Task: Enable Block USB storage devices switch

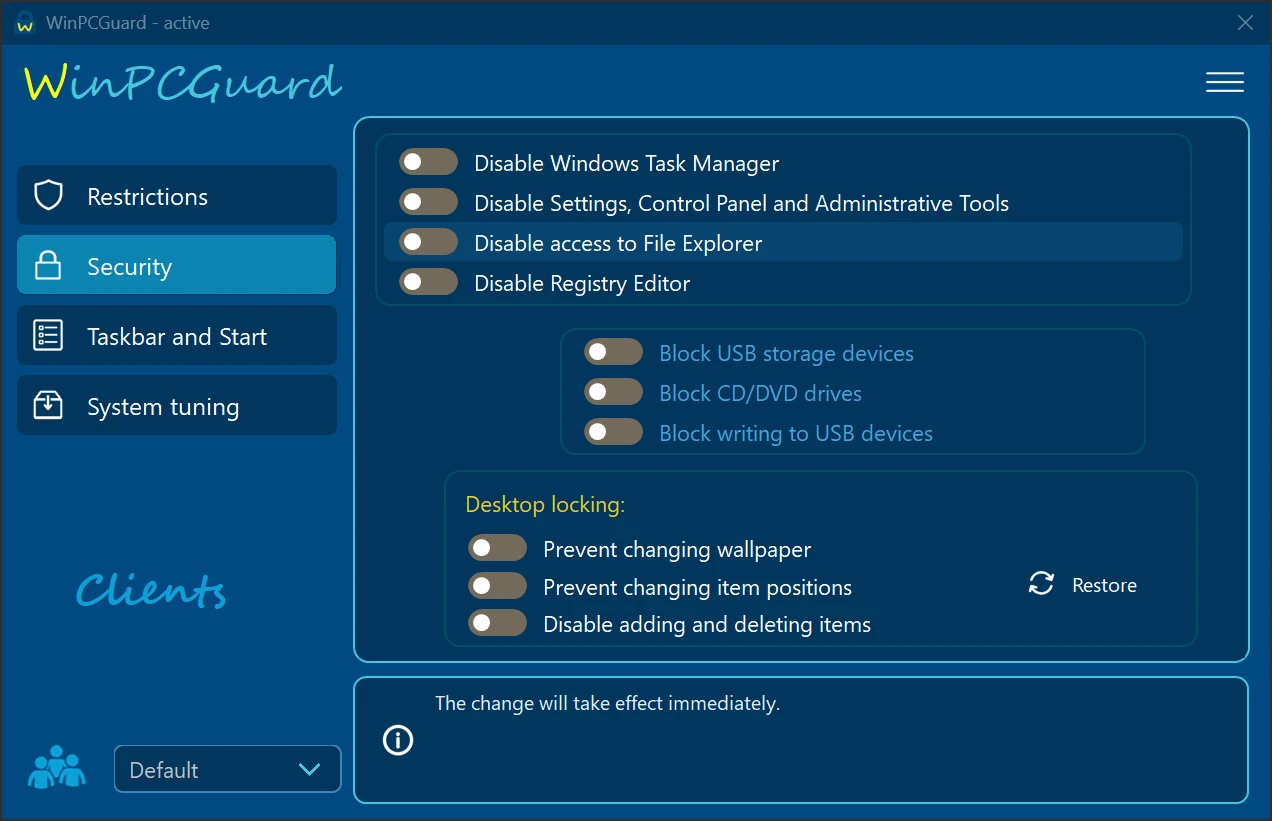Action: tap(613, 352)
